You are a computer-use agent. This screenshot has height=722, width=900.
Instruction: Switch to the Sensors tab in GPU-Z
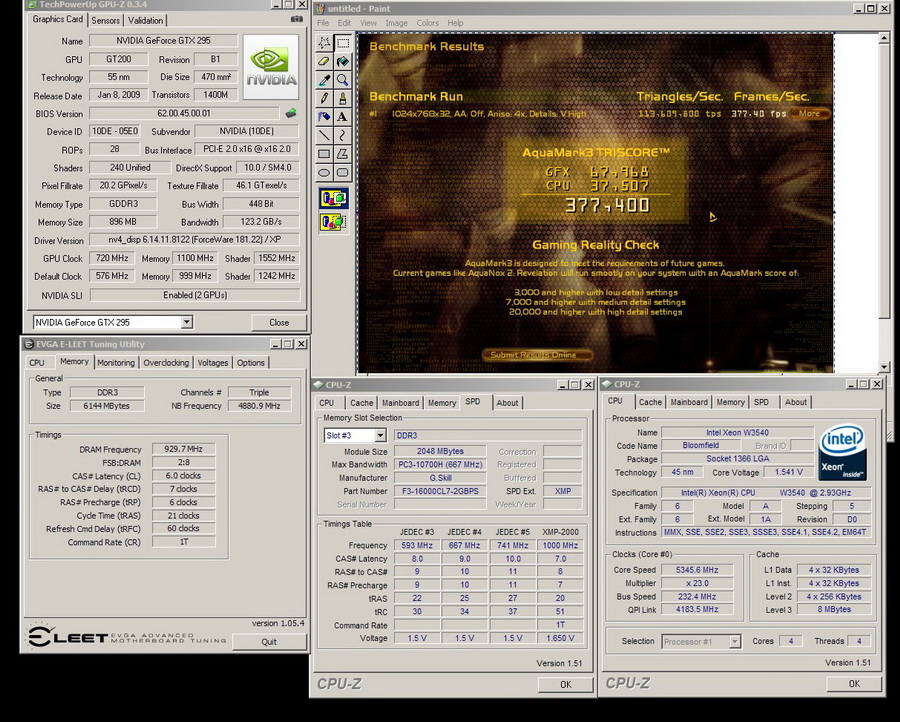pos(106,20)
